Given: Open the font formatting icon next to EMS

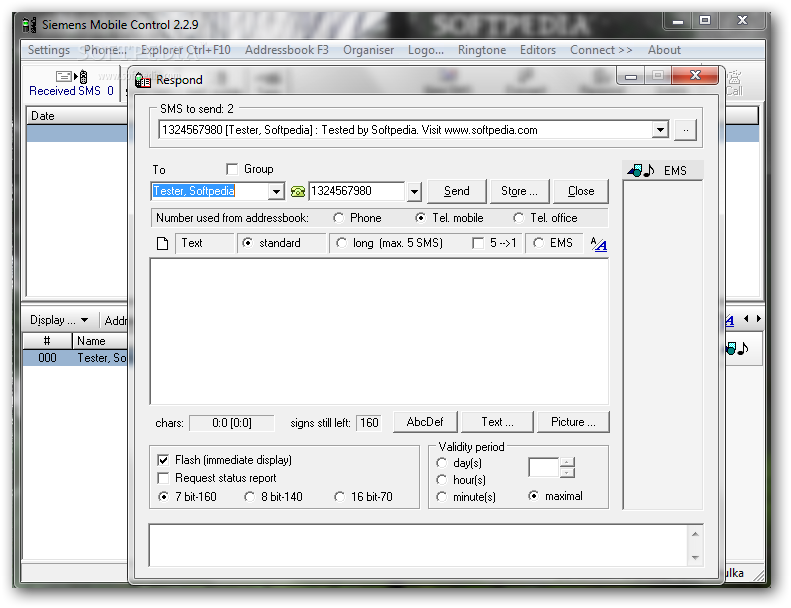Looking at the screenshot, I should click(x=598, y=244).
